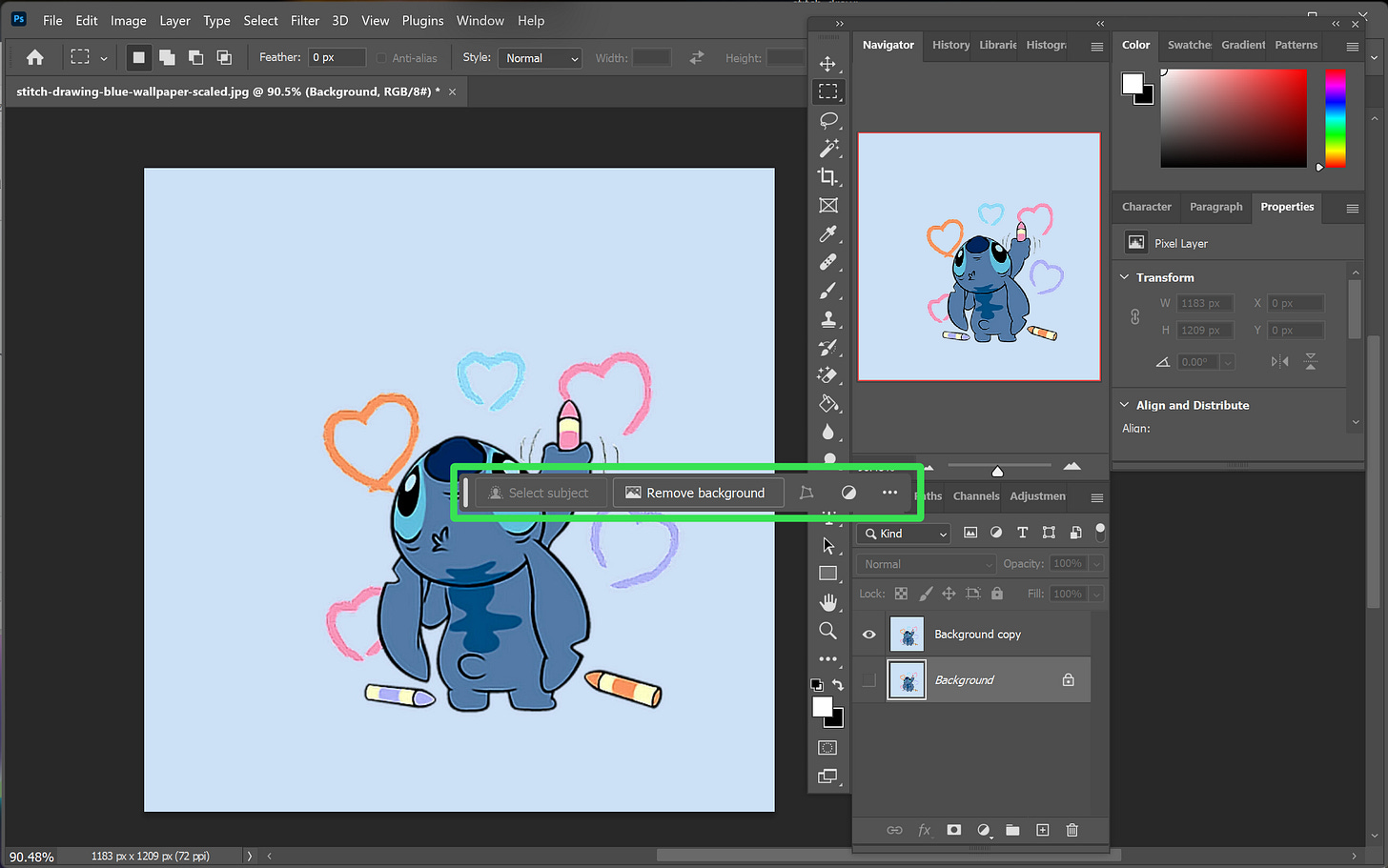
Task: Toggle lock position cross-arrows icon
Action: 949,594
